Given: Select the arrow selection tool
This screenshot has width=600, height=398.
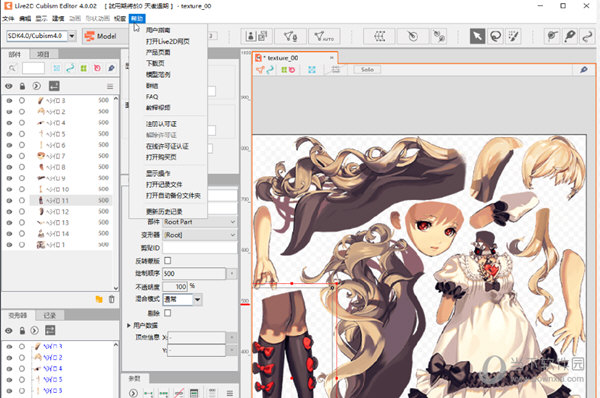Looking at the screenshot, I should tap(477, 36).
